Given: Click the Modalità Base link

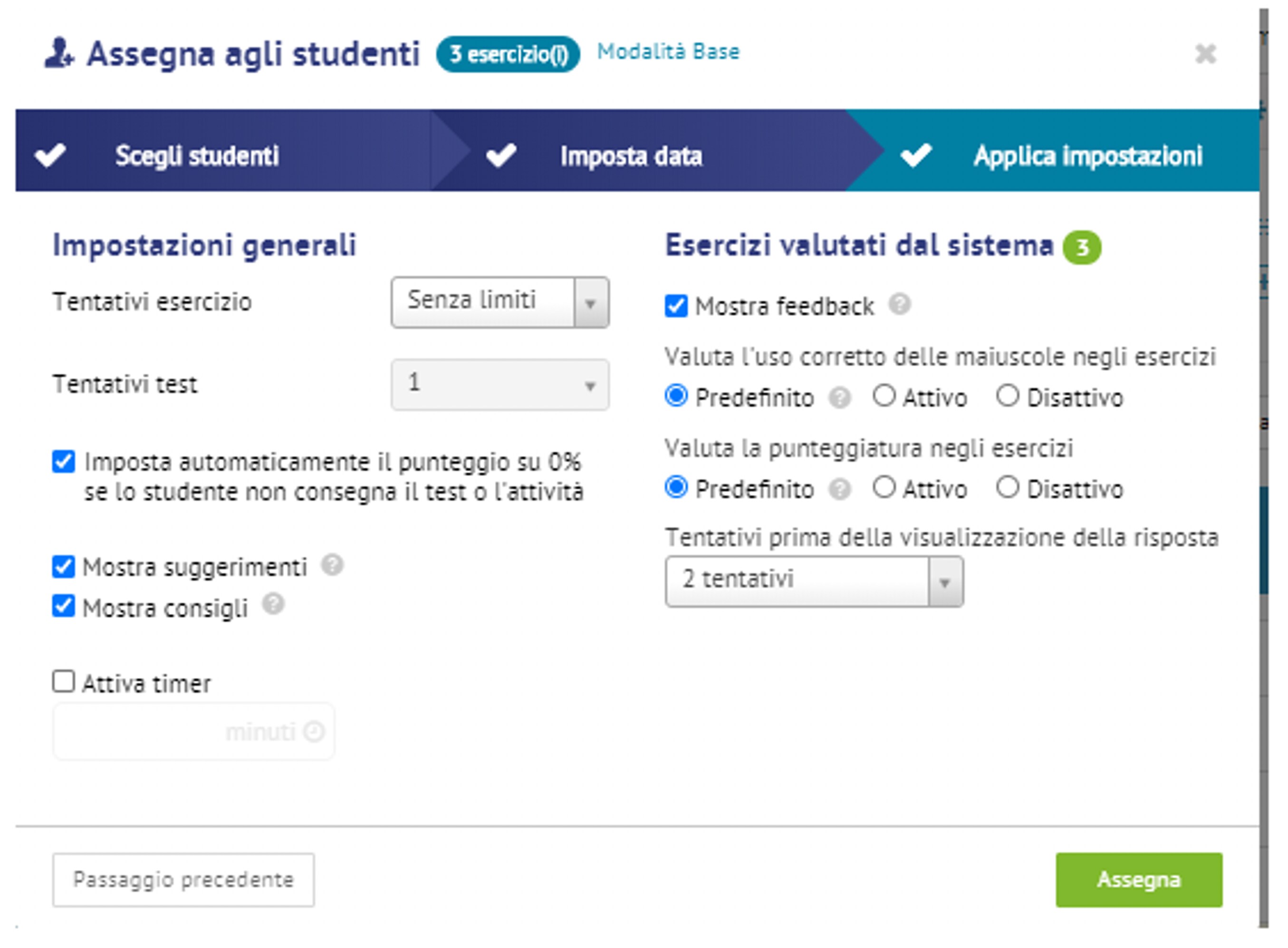Looking at the screenshot, I should [x=668, y=52].
